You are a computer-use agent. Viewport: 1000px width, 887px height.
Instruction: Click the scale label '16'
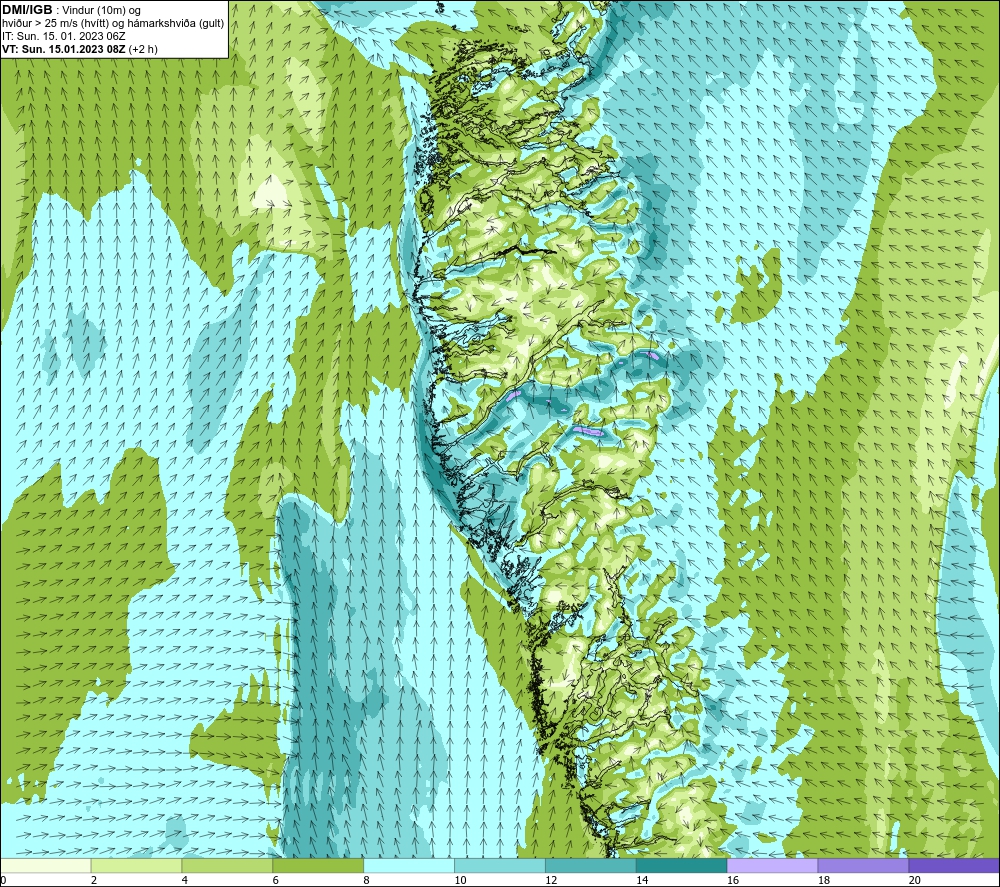coord(733,881)
